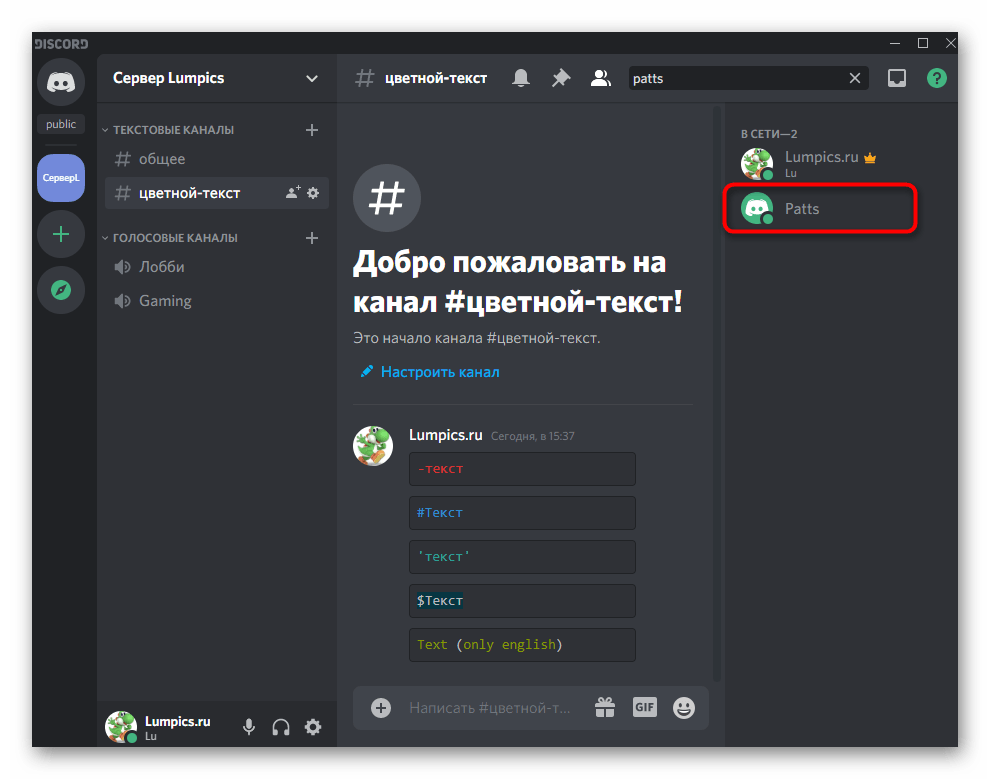Click the цветной-текст channel title in header

[436, 78]
